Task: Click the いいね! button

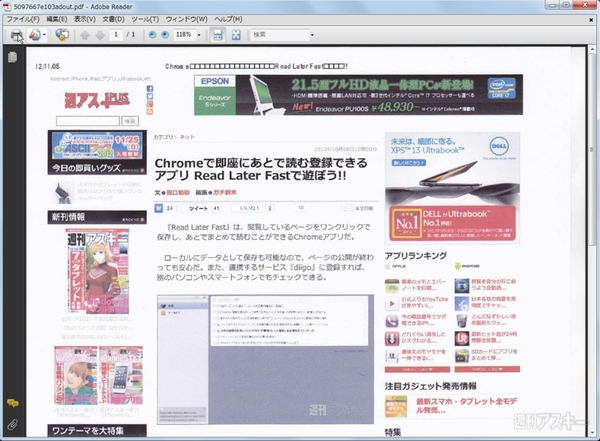Action: click(x=249, y=208)
